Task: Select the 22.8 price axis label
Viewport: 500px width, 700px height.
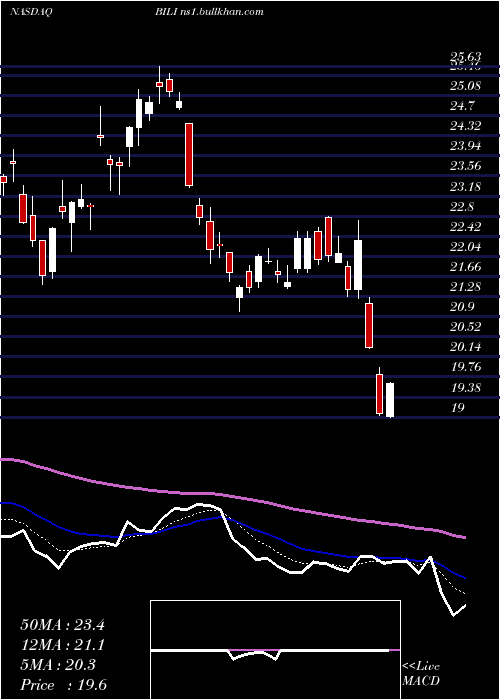Action: tap(462, 207)
